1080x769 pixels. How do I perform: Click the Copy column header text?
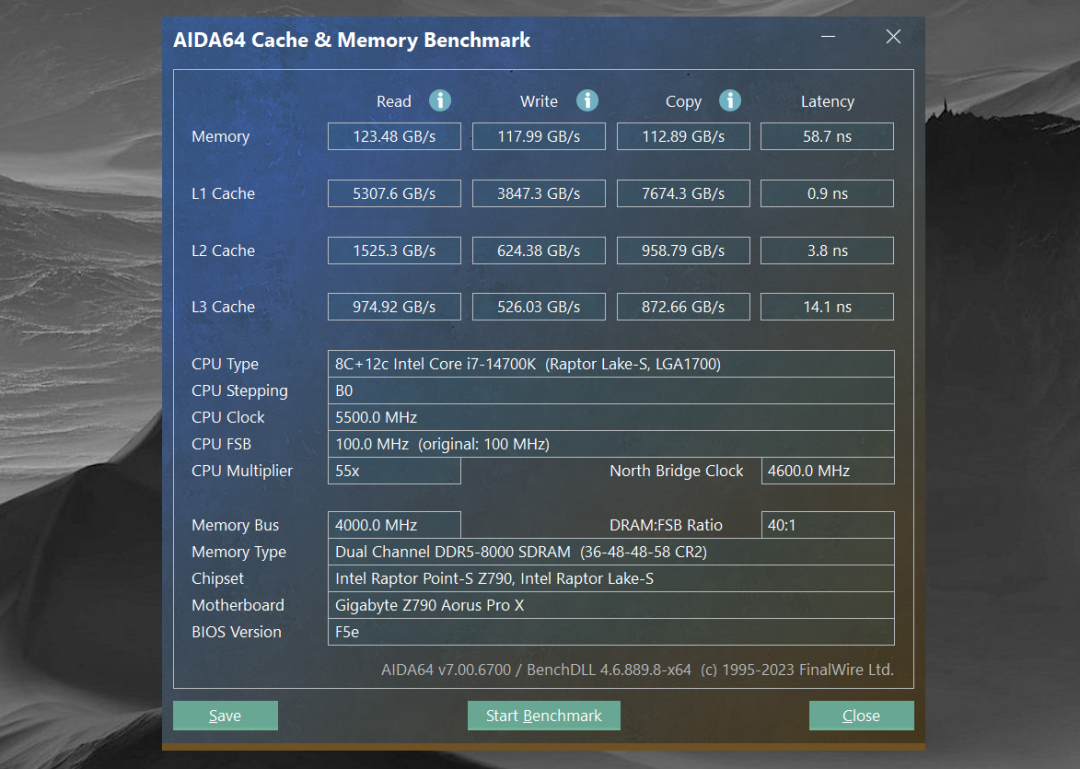pos(683,102)
